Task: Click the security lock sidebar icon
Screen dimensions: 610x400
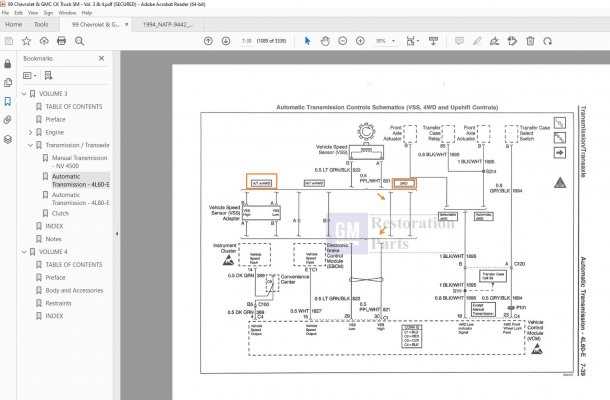Action: click(7, 64)
